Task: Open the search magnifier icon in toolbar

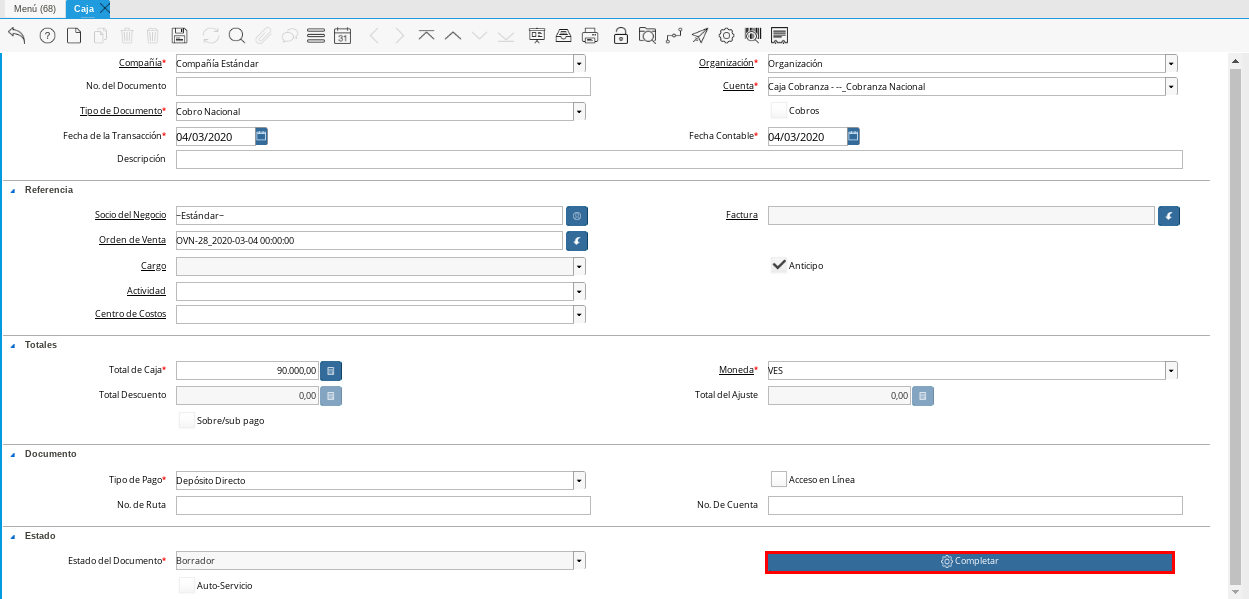Action: pos(237,36)
